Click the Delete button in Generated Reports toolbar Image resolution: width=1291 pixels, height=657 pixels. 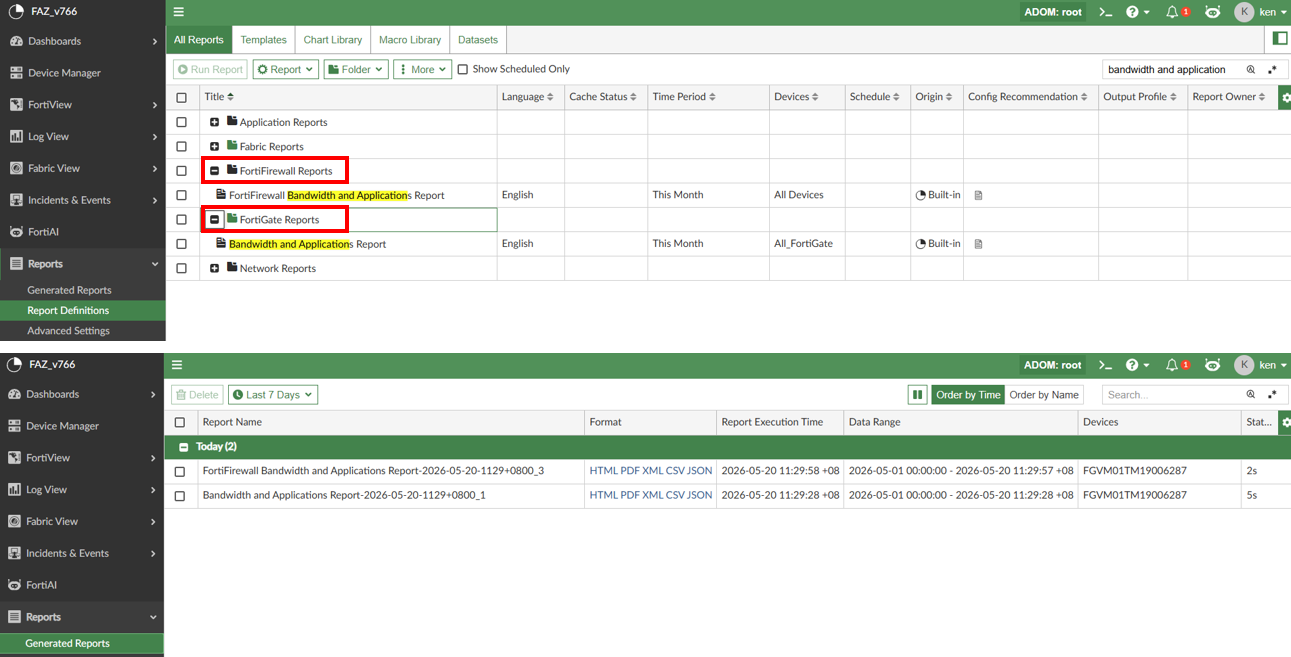197,395
